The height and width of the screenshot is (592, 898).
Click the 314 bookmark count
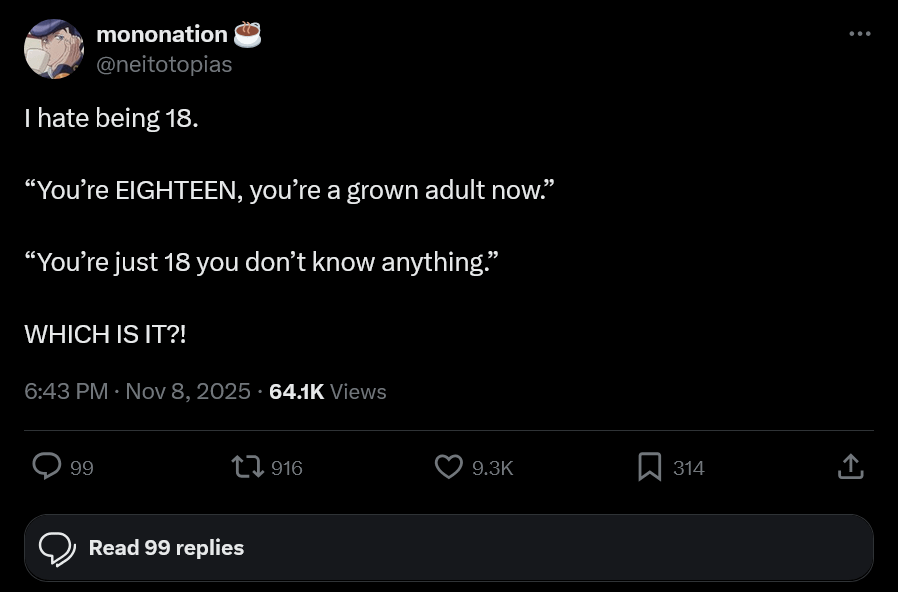click(x=688, y=468)
